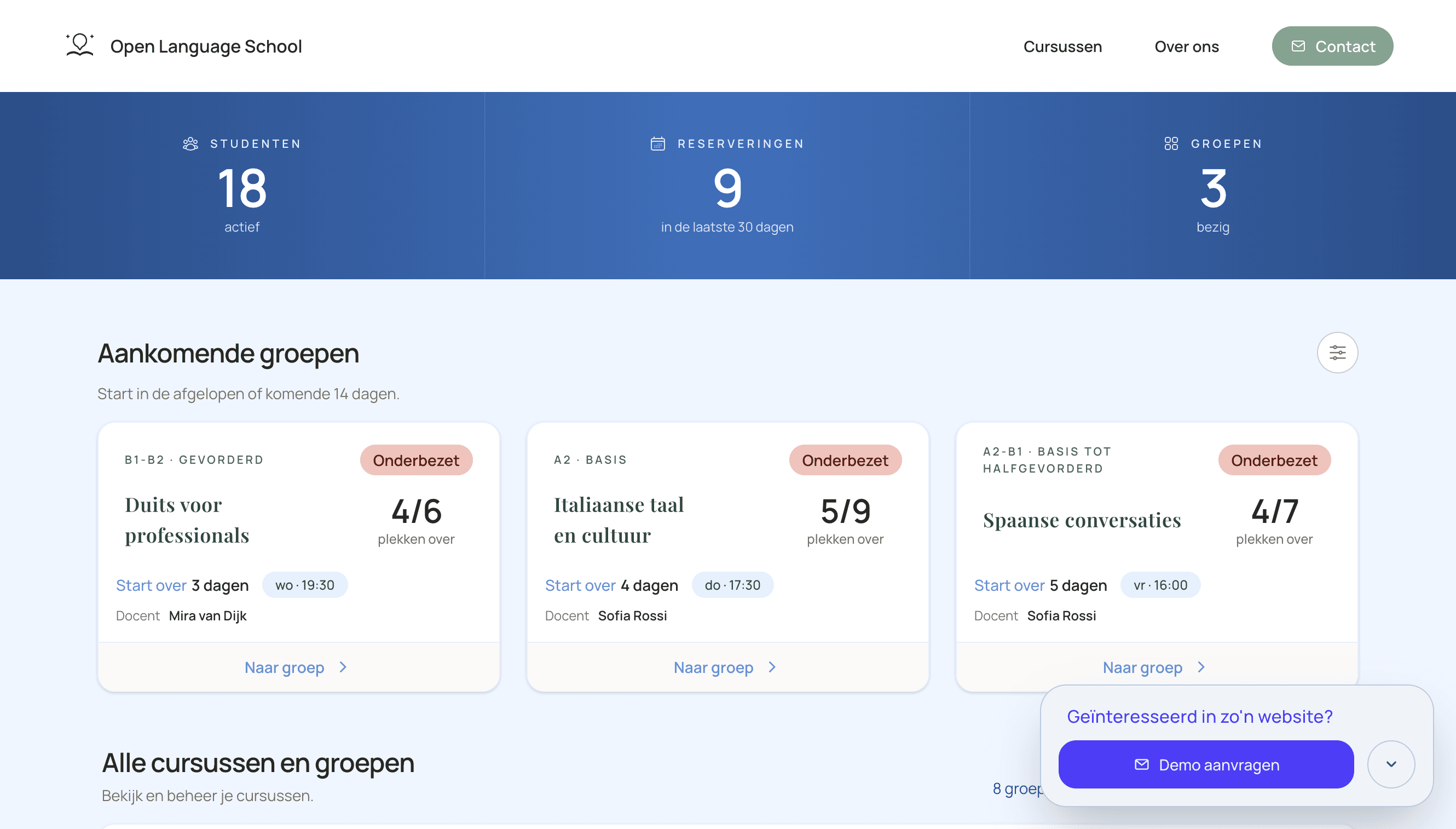The height and width of the screenshot is (829, 1456).
Task: Click the Groepen grid icon
Action: click(1171, 143)
